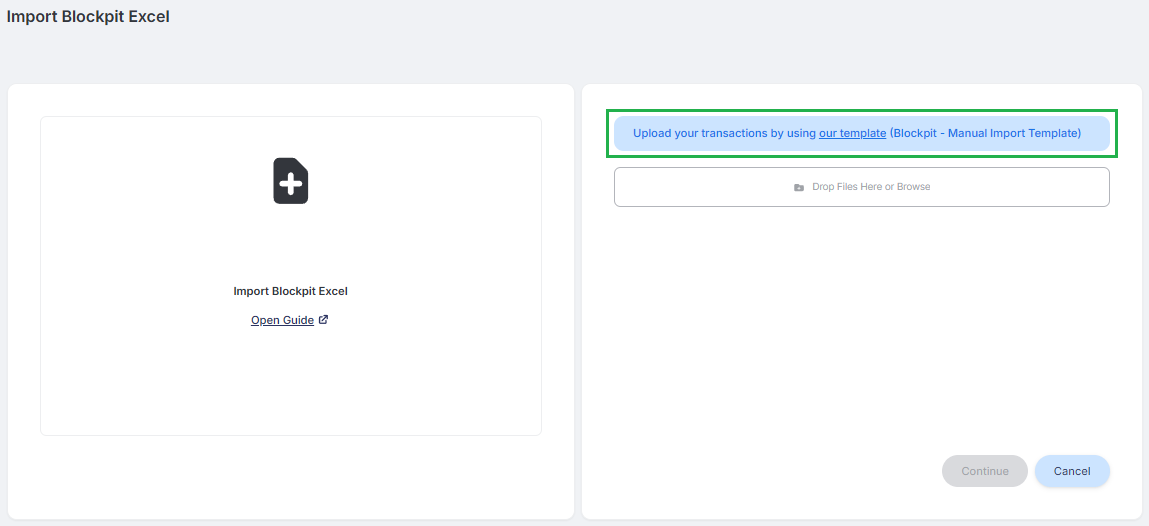The width and height of the screenshot is (1149, 526).
Task: Click the Cancel button
Action: point(1072,471)
